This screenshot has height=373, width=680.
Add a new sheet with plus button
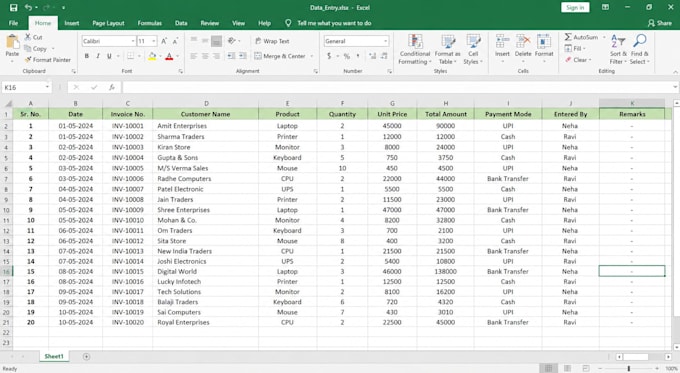tap(86, 357)
